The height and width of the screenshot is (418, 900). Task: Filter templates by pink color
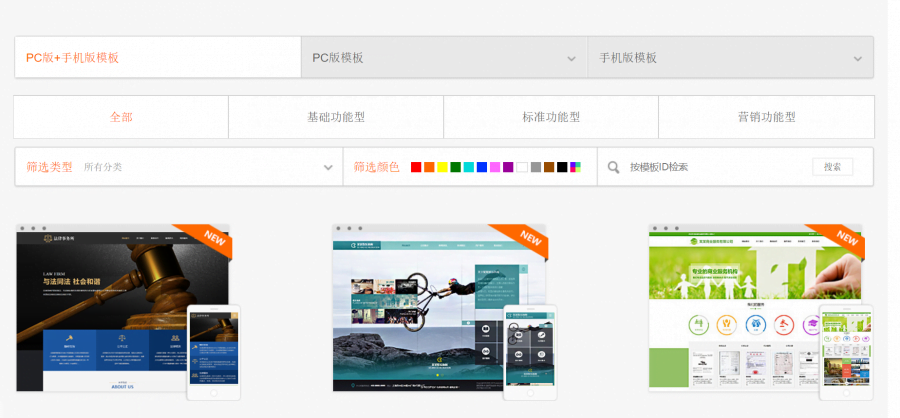(x=495, y=167)
